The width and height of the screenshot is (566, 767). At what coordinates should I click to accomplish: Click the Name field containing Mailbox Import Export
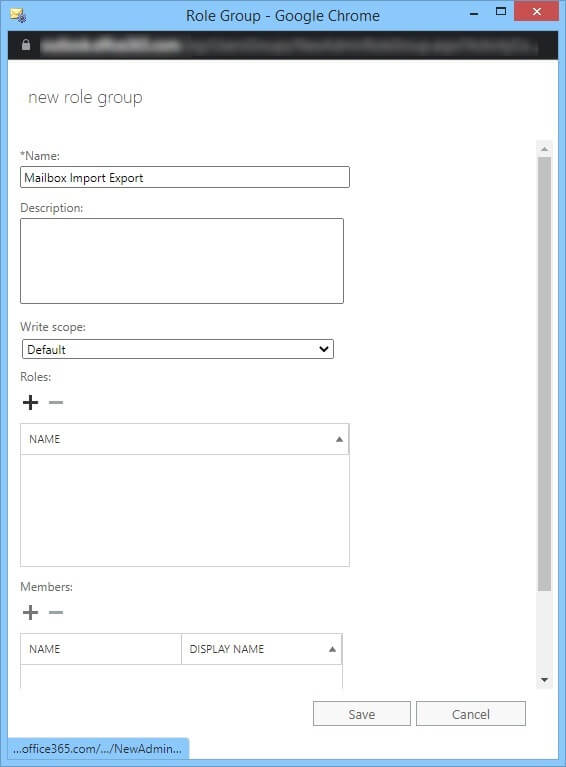[x=185, y=177]
